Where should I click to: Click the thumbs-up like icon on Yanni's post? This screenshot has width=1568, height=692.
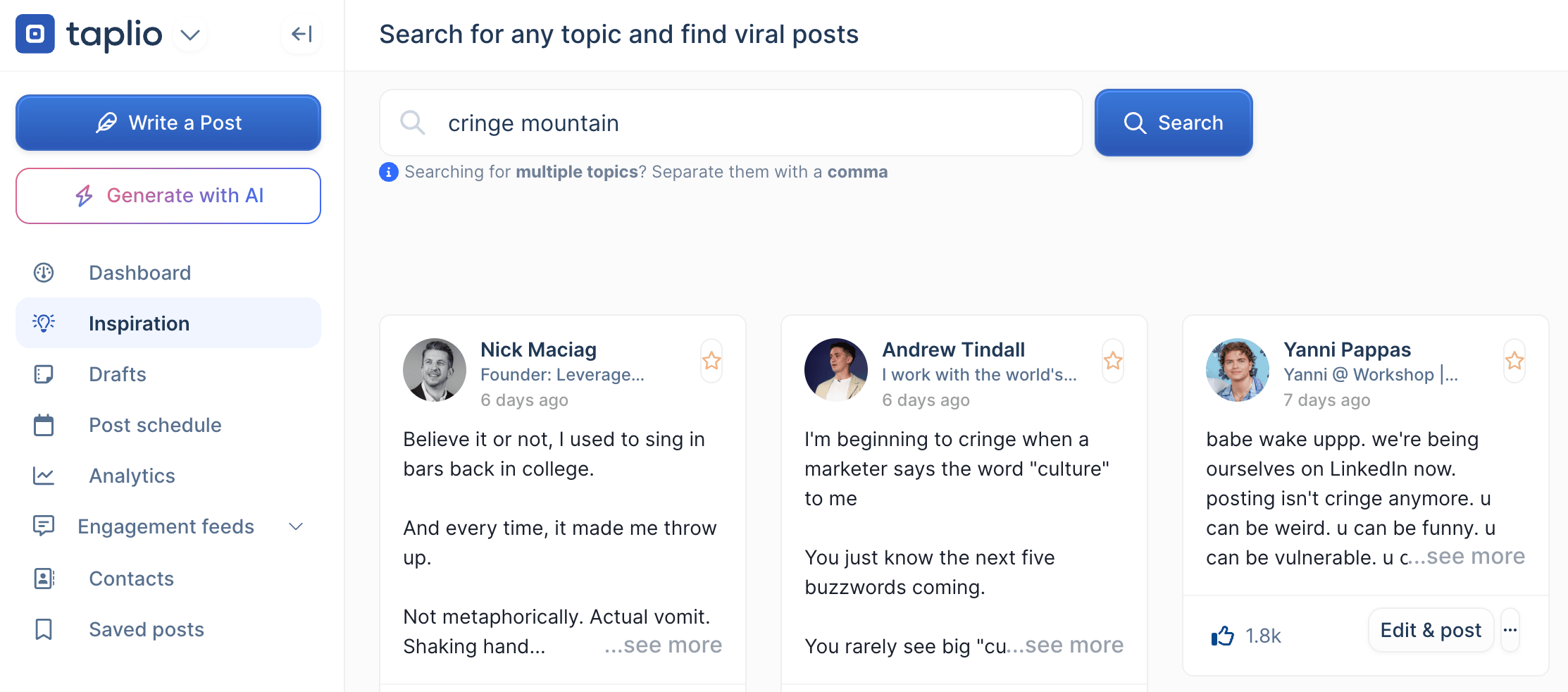1223,636
